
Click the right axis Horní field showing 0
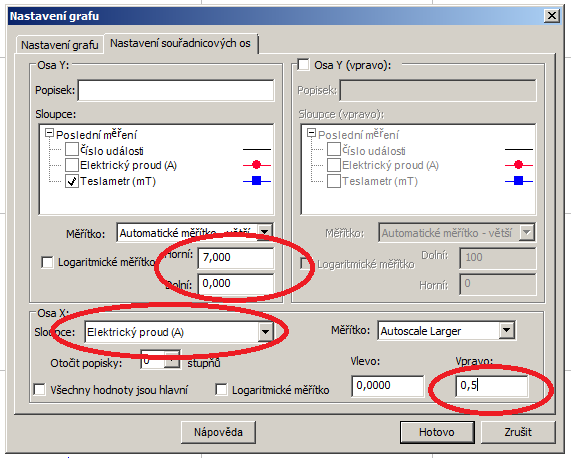click(x=497, y=284)
